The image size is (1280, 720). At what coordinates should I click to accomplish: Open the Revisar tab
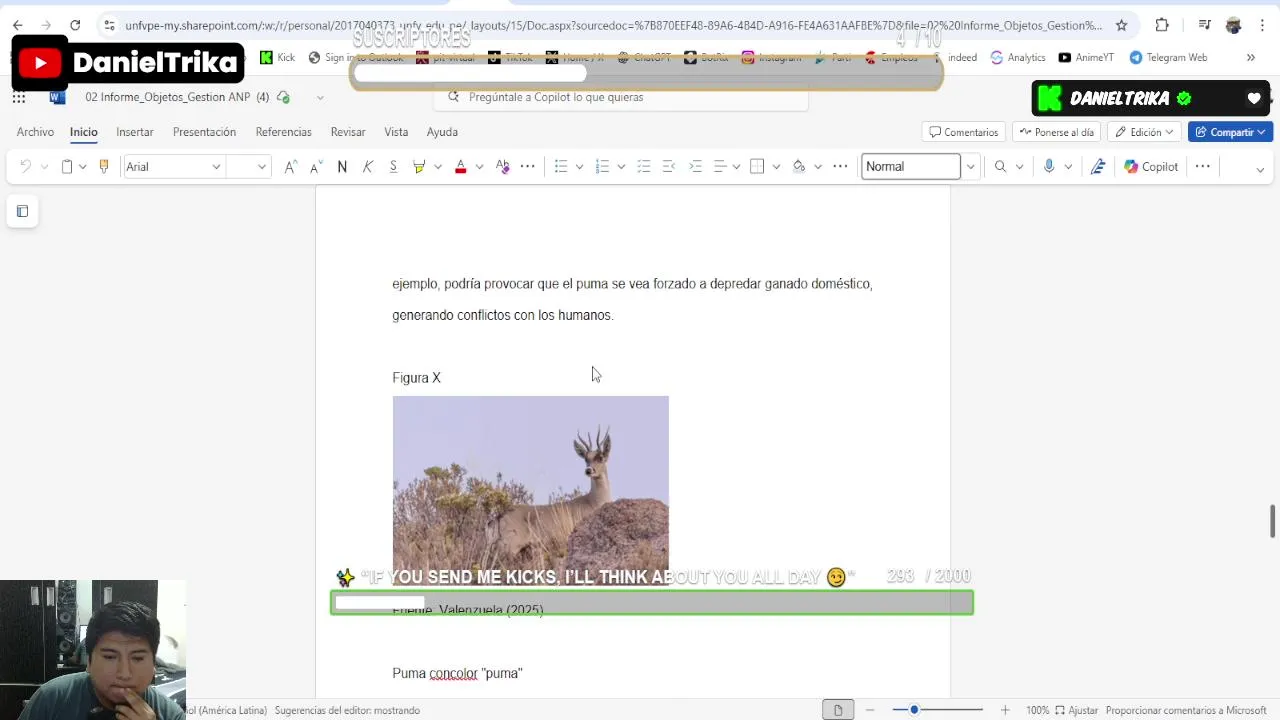point(348,132)
